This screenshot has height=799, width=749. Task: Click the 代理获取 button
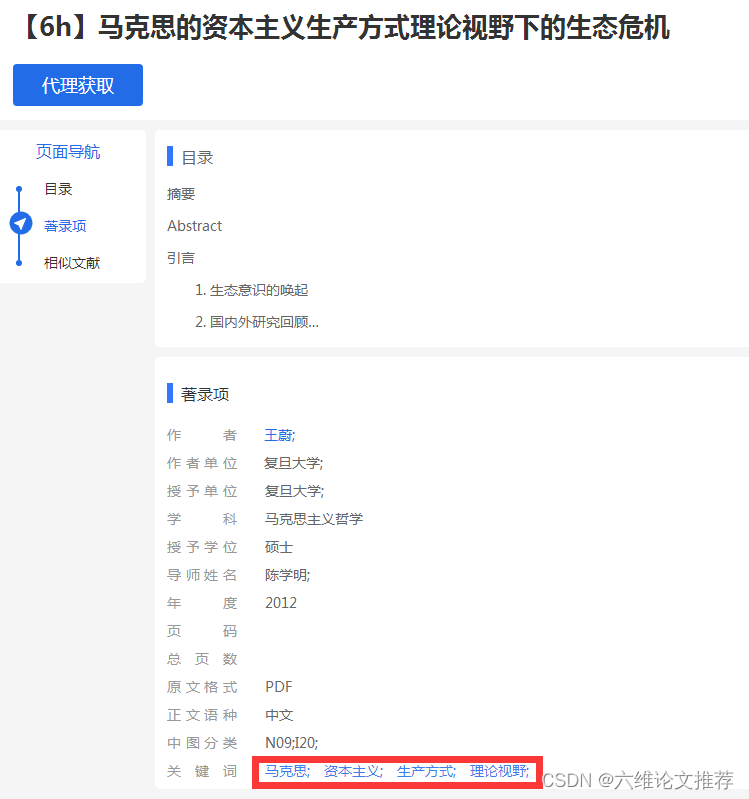[x=78, y=85]
